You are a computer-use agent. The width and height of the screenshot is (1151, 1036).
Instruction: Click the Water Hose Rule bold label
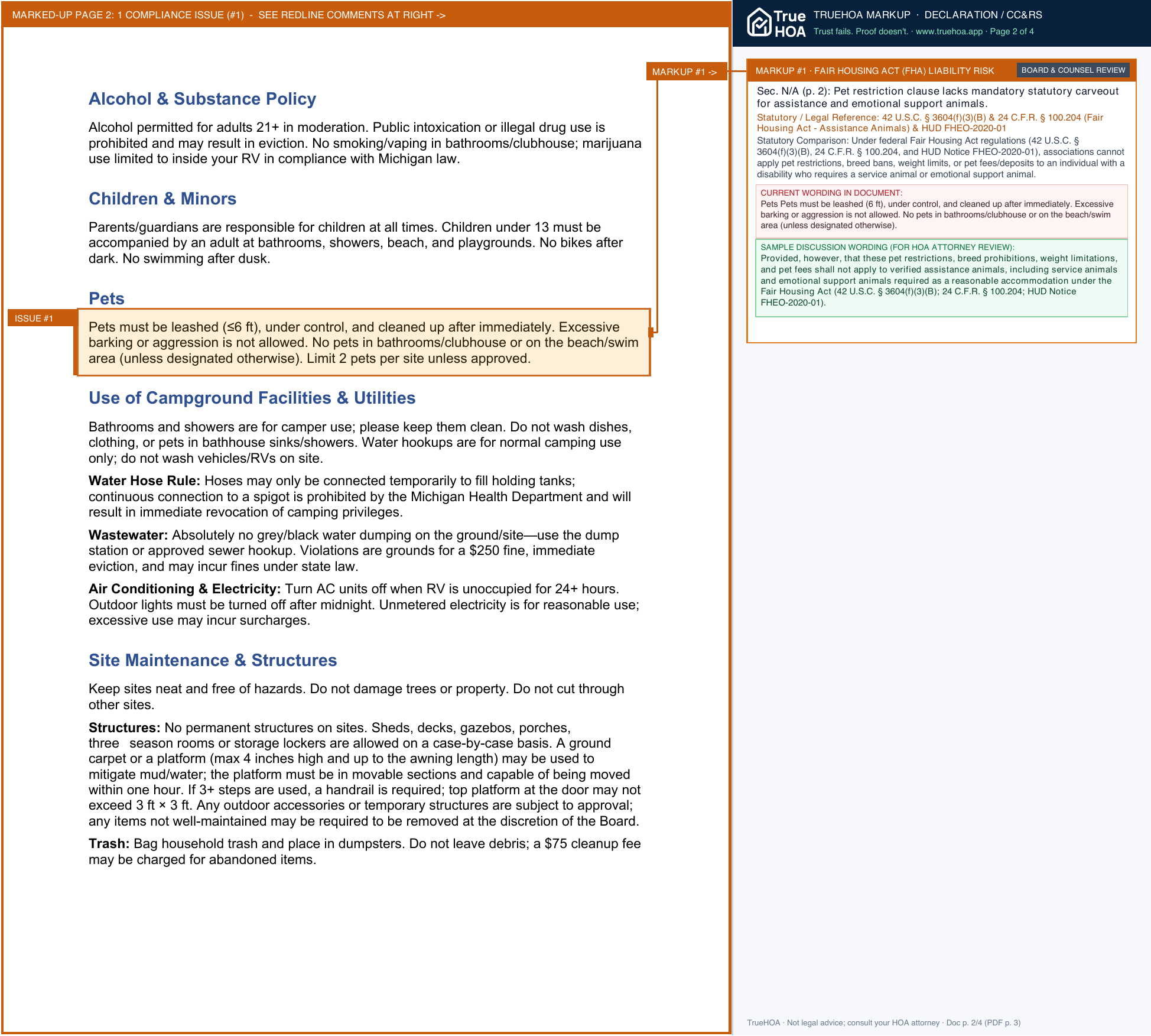tap(144, 481)
